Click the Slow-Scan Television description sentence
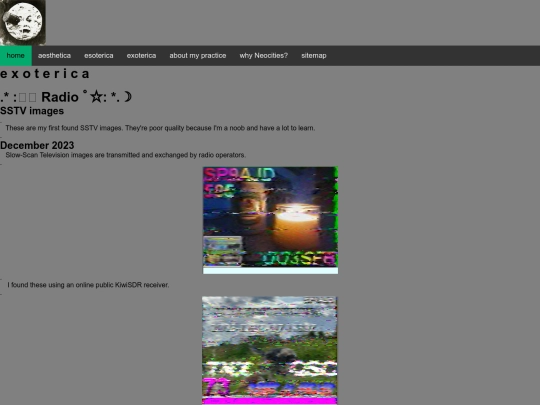Screen dimensions: 540x405 point(126,155)
